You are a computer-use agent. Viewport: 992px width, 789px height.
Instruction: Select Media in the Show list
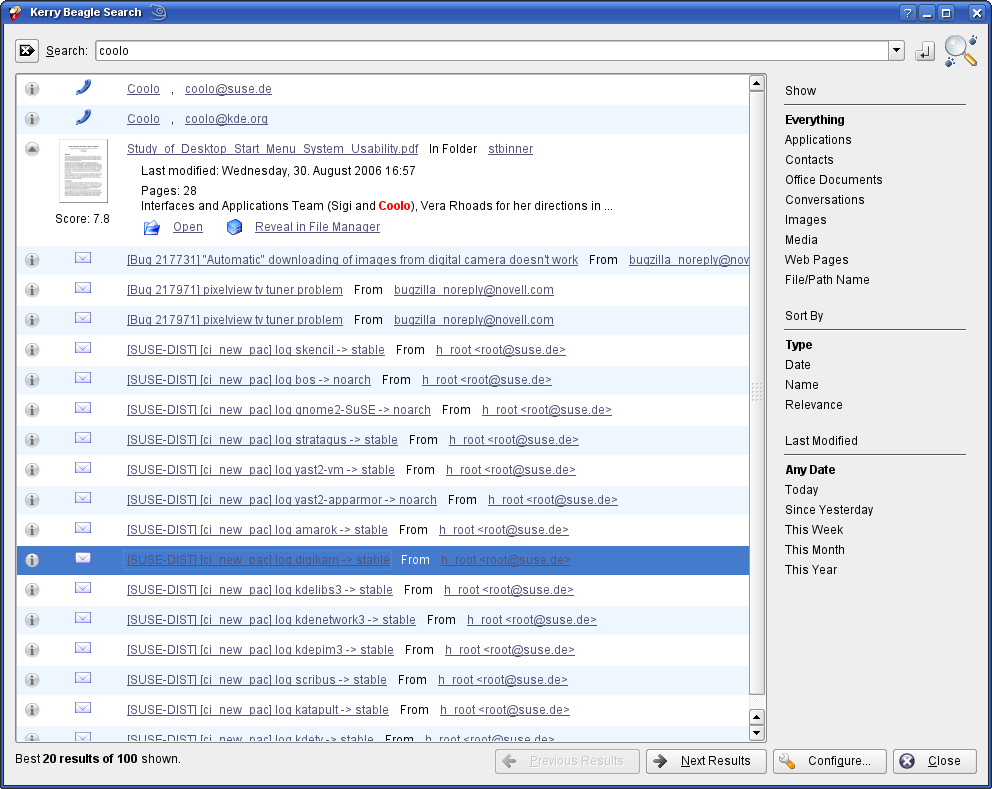[x=801, y=240]
